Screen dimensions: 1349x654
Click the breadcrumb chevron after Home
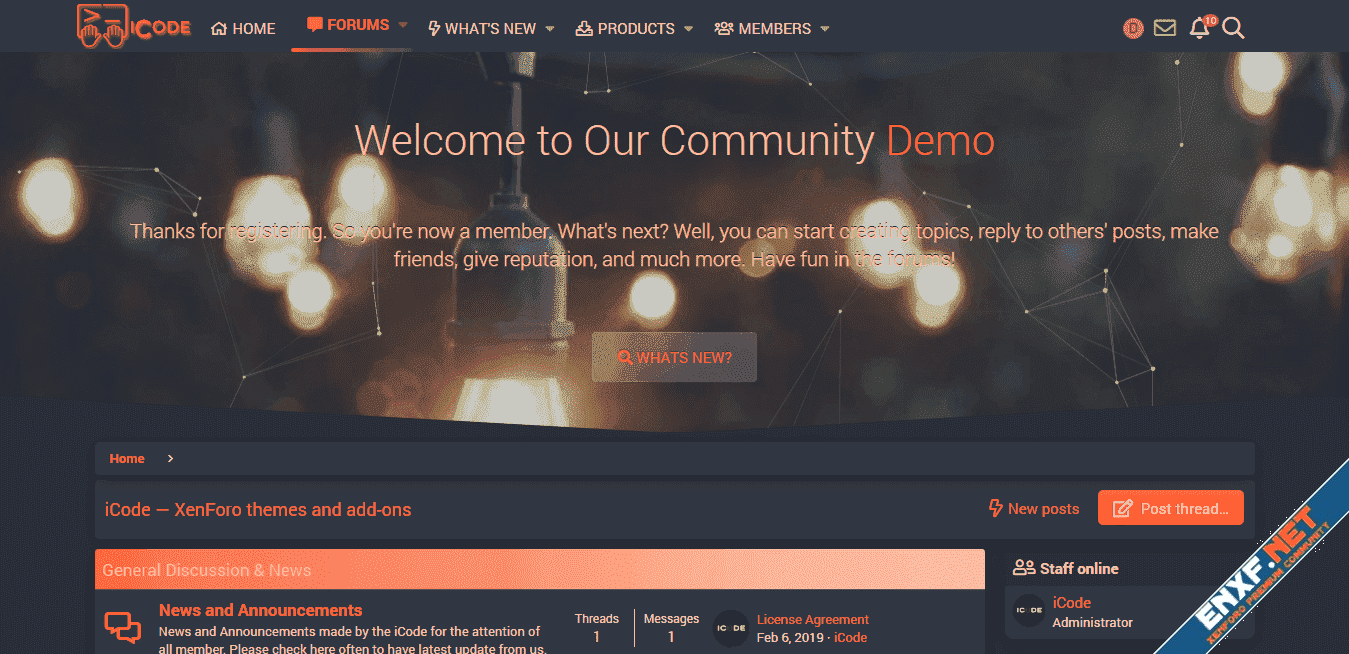coord(171,459)
